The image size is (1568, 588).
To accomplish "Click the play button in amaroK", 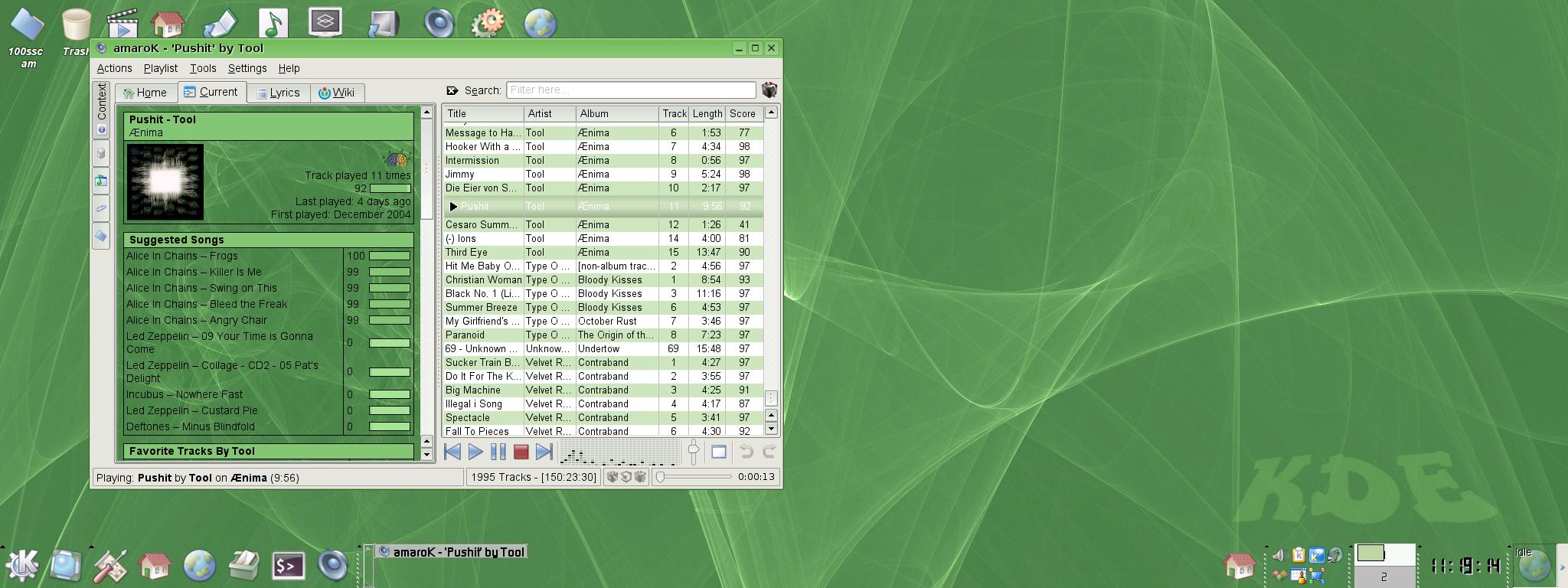I will 475,452.
